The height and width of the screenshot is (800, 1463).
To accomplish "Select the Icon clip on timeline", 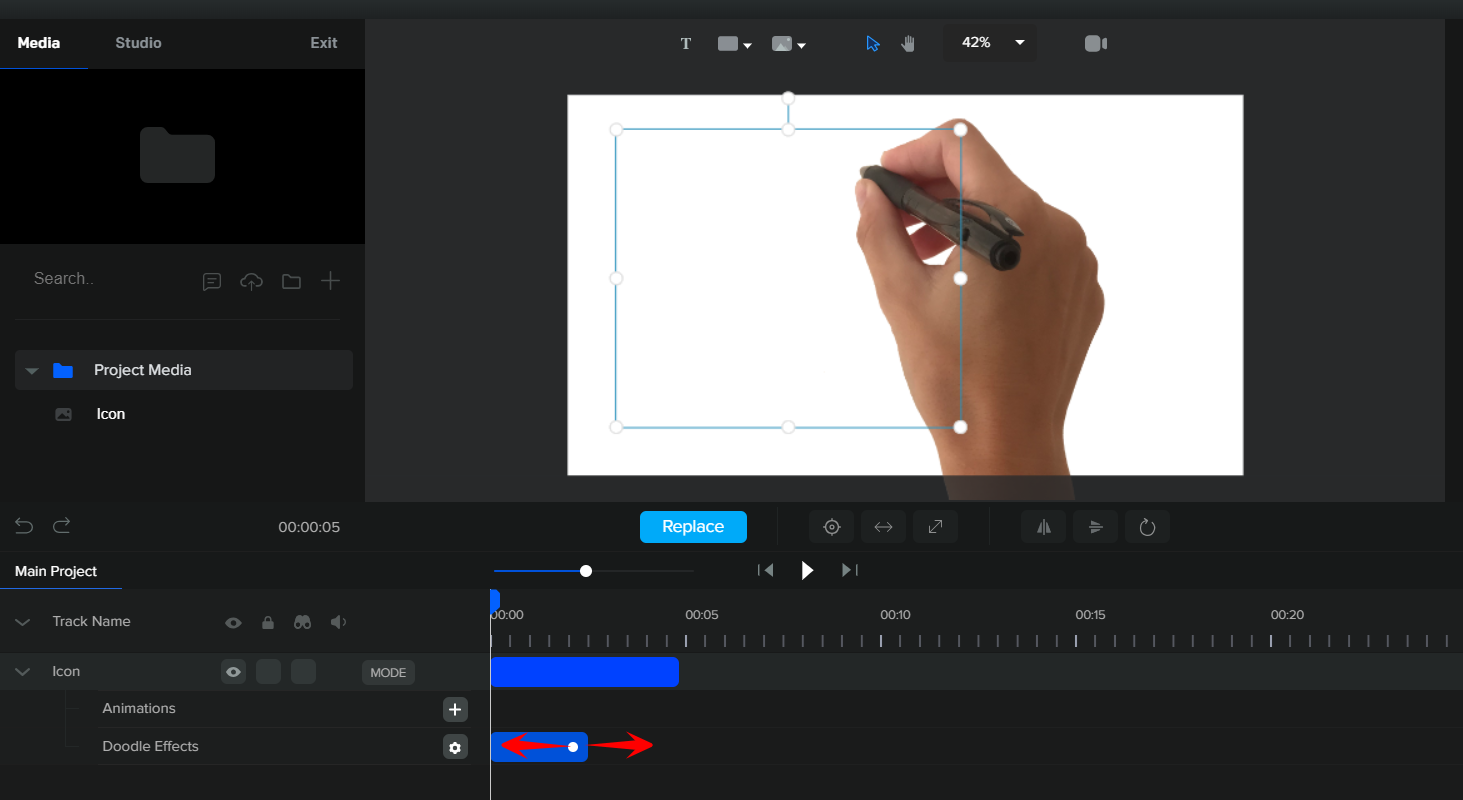I will coord(585,672).
